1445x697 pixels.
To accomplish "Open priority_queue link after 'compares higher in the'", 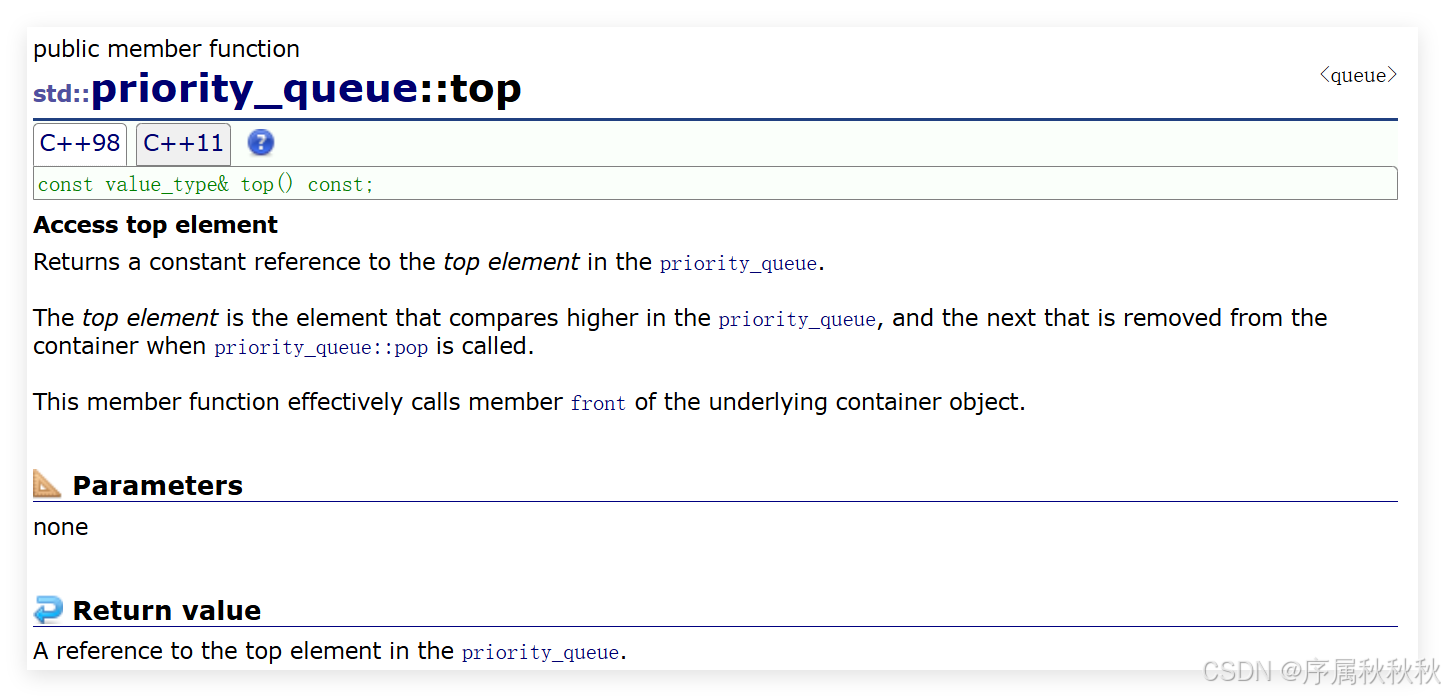I will tap(797, 320).
